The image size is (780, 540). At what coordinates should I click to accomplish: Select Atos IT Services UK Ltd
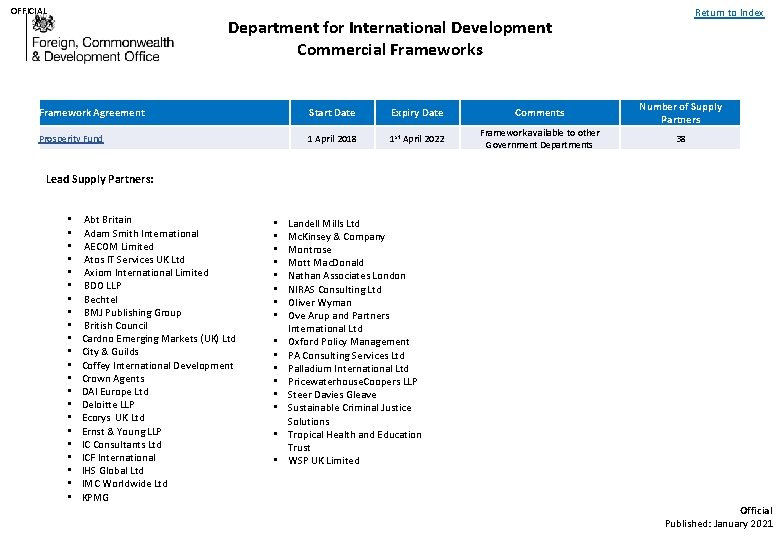coord(134,260)
